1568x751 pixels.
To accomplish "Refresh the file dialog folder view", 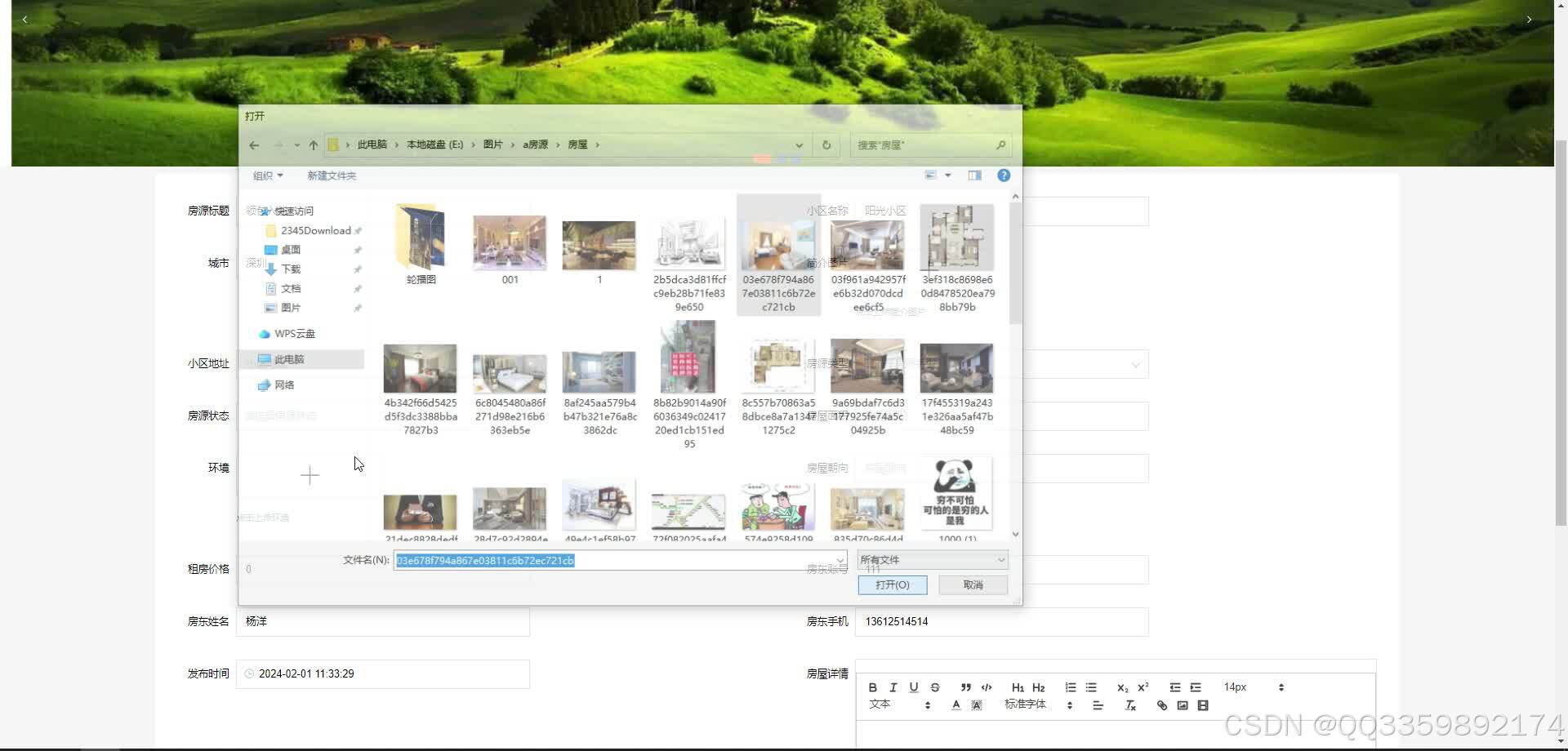I will point(826,145).
